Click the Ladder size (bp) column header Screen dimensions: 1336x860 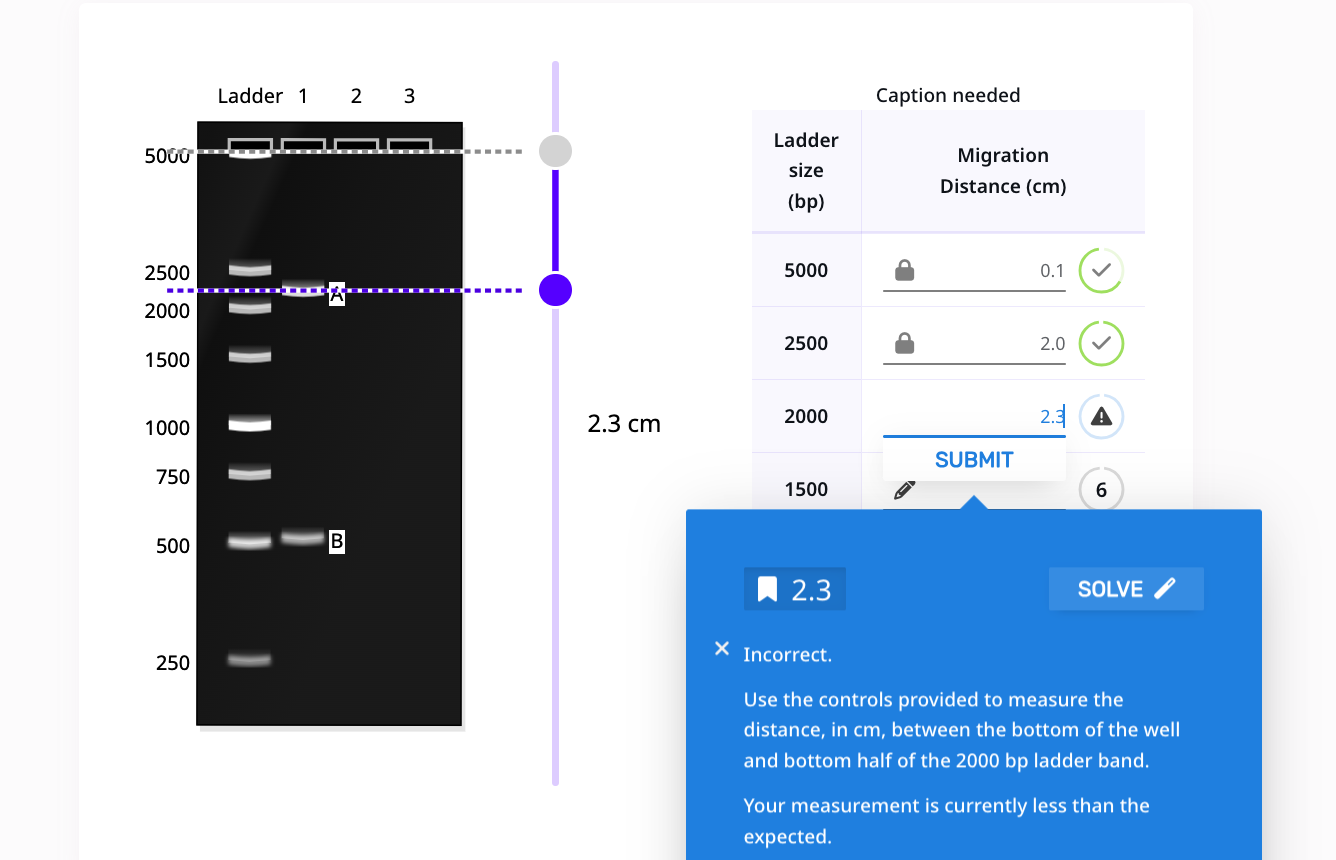(806, 171)
